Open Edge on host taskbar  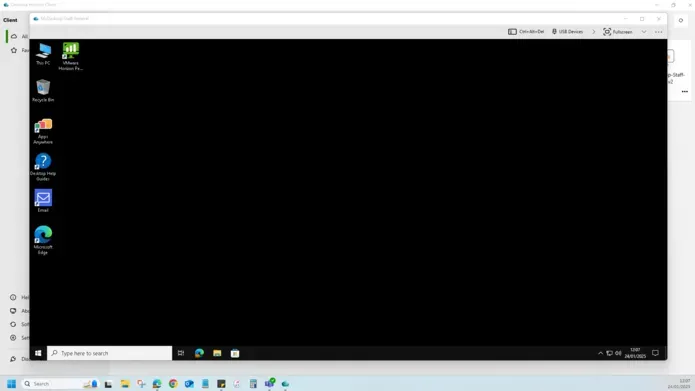pyautogui.click(x=157, y=384)
